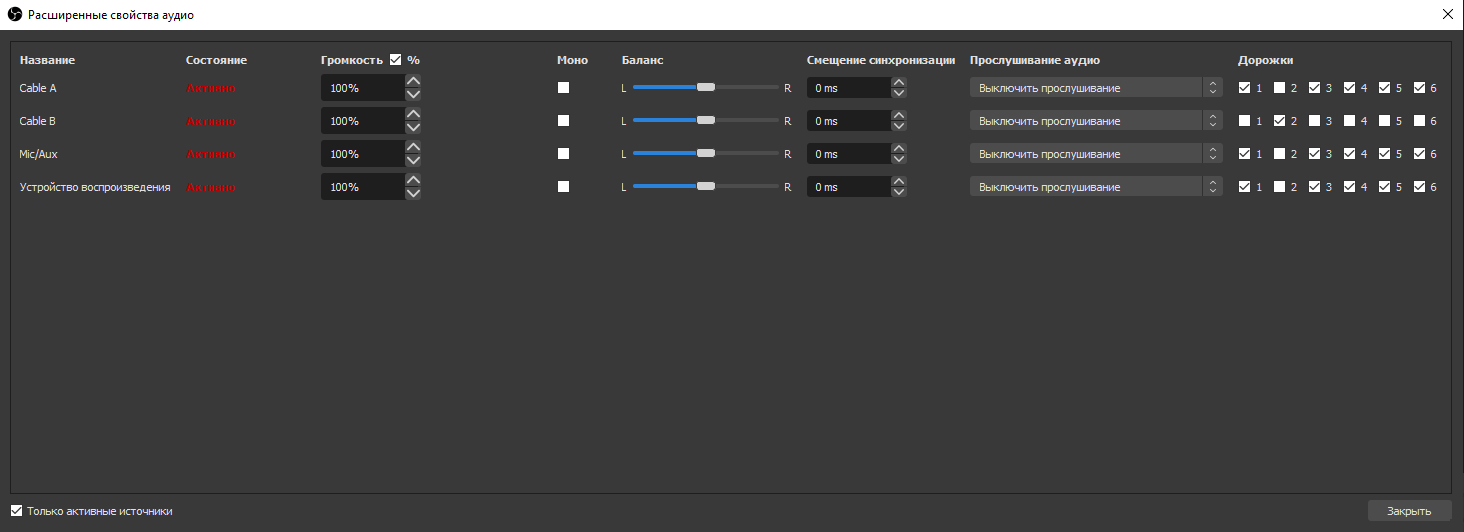Increase Cable A volume with up arrow
The height and width of the screenshot is (532, 1464).
pyautogui.click(x=413, y=81)
